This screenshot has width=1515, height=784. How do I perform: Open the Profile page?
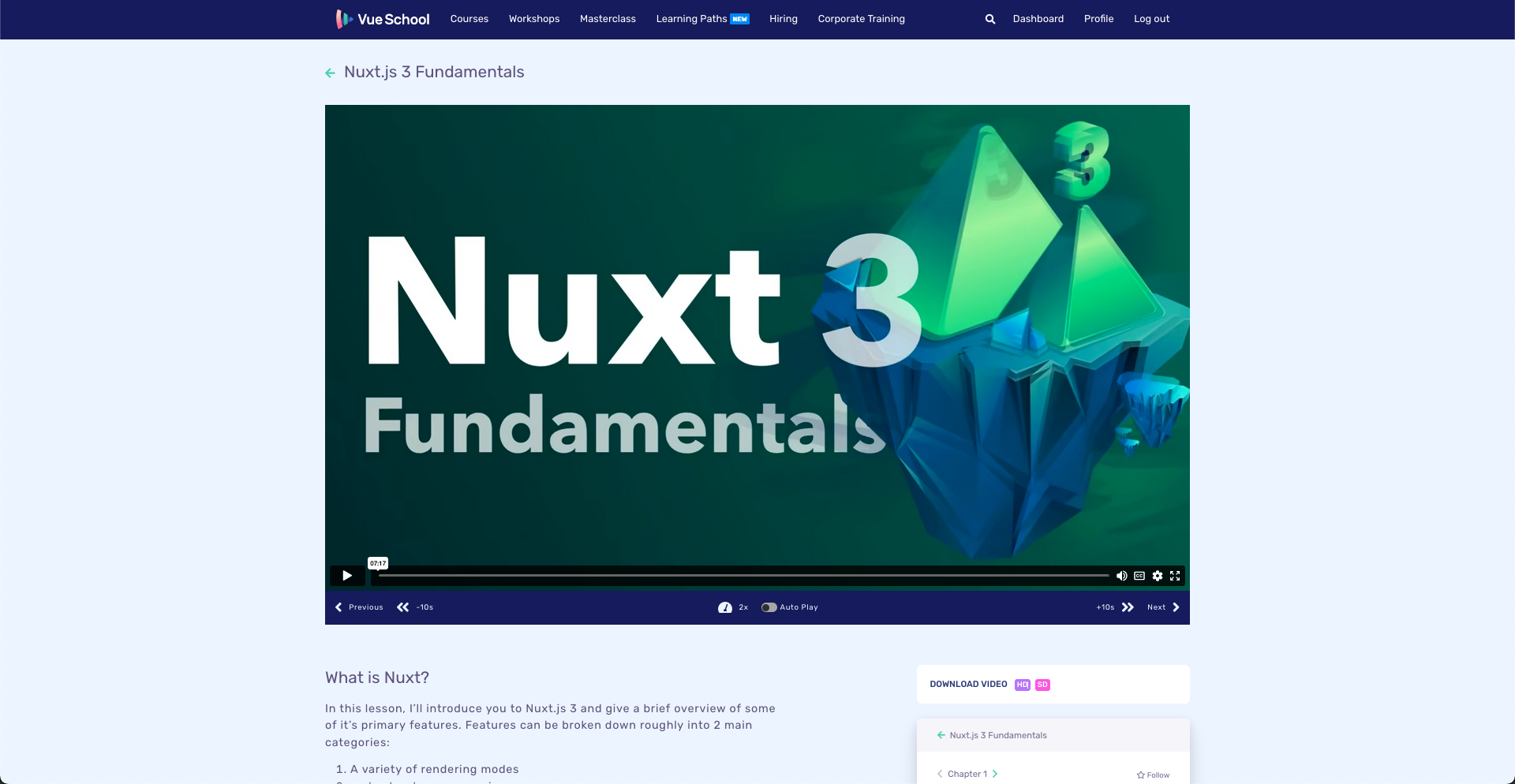click(x=1098, y=19)
